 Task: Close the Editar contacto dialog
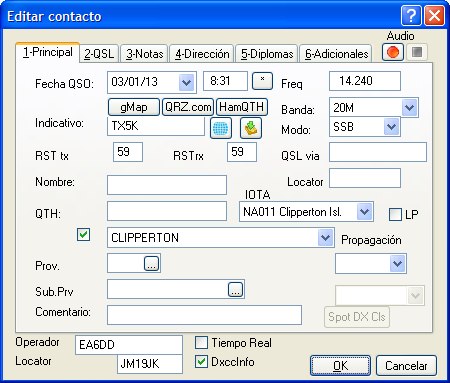click(434, 15)
